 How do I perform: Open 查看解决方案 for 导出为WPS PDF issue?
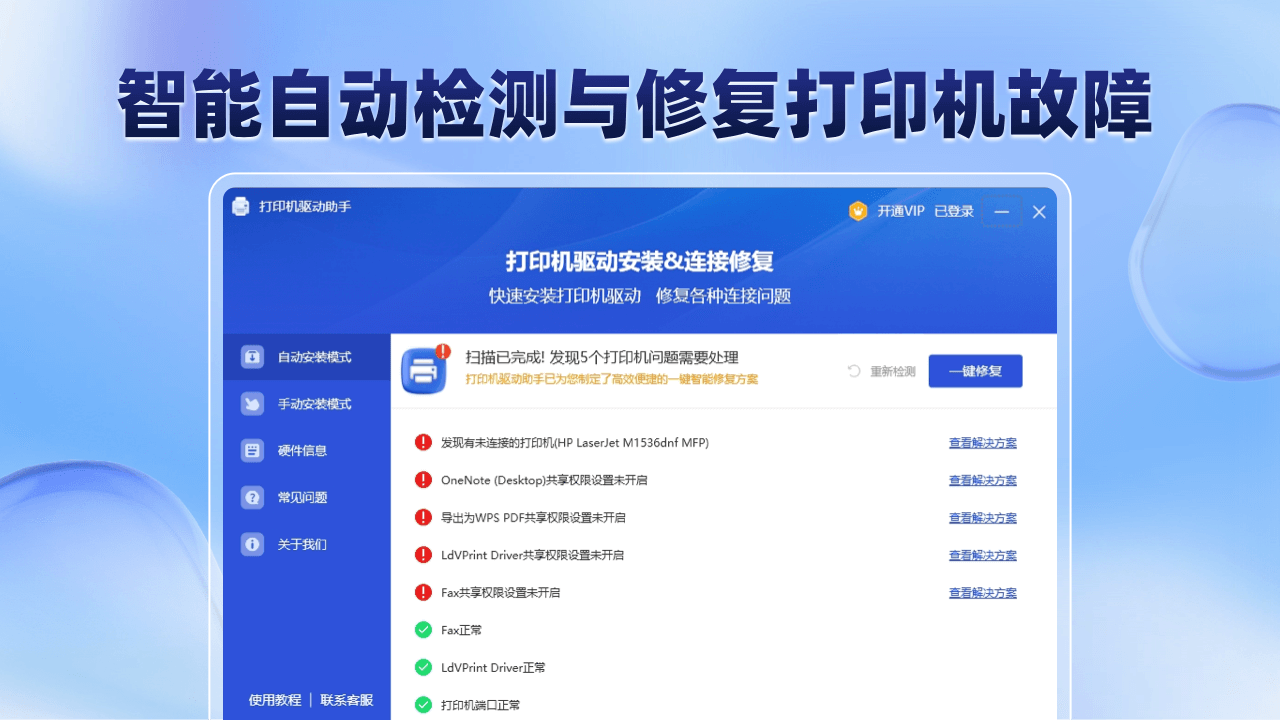(x=982, y=517)
